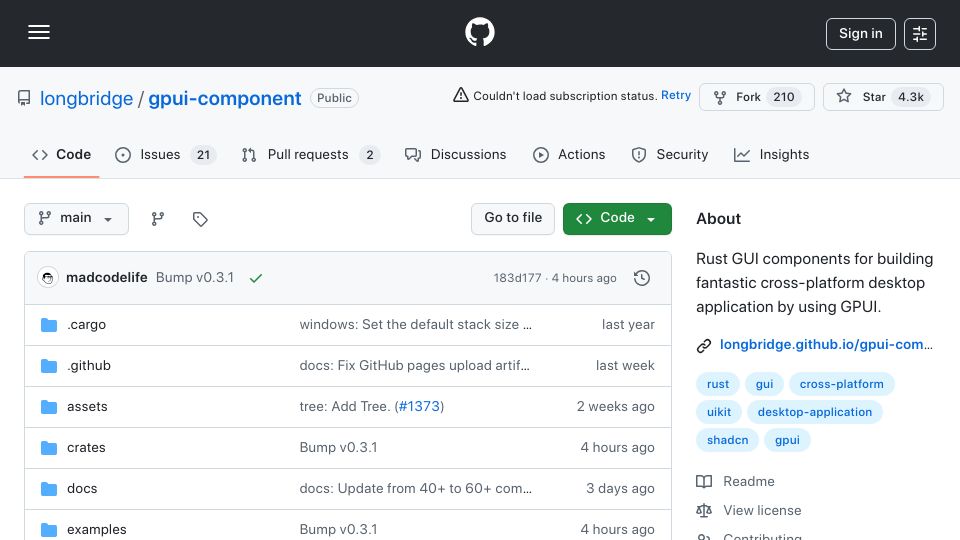Open the .cargo folder
This screenshot has height=540, width=960.
click(86, 324)
